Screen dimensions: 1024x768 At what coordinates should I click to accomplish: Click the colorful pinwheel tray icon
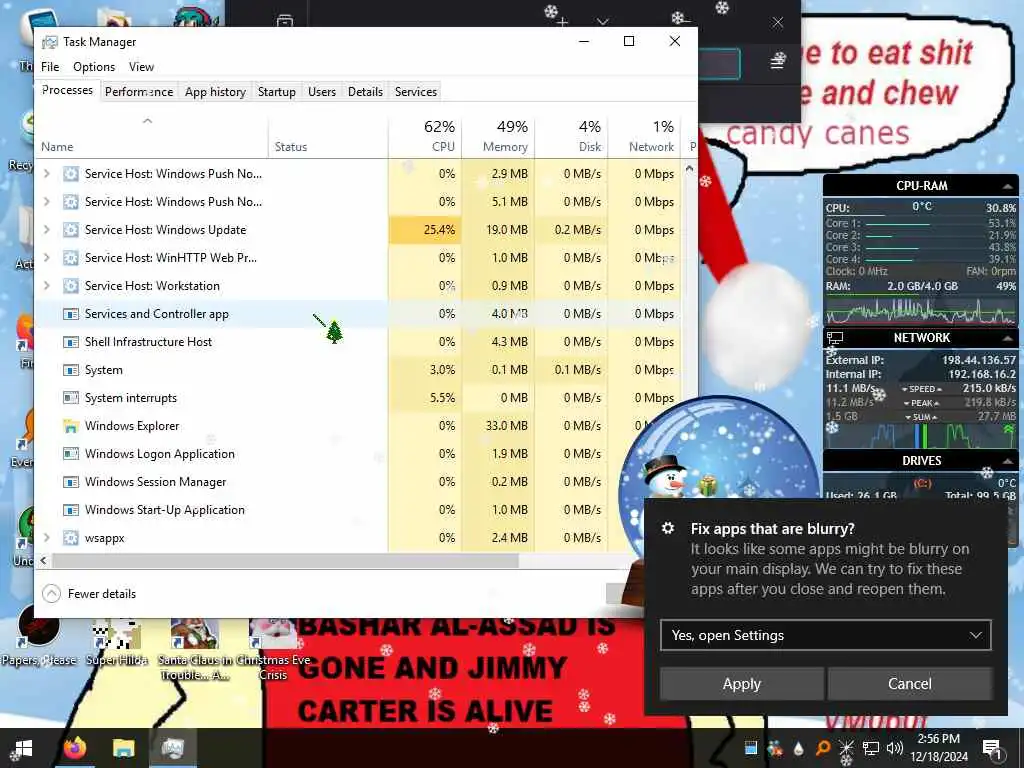(775, 748)
